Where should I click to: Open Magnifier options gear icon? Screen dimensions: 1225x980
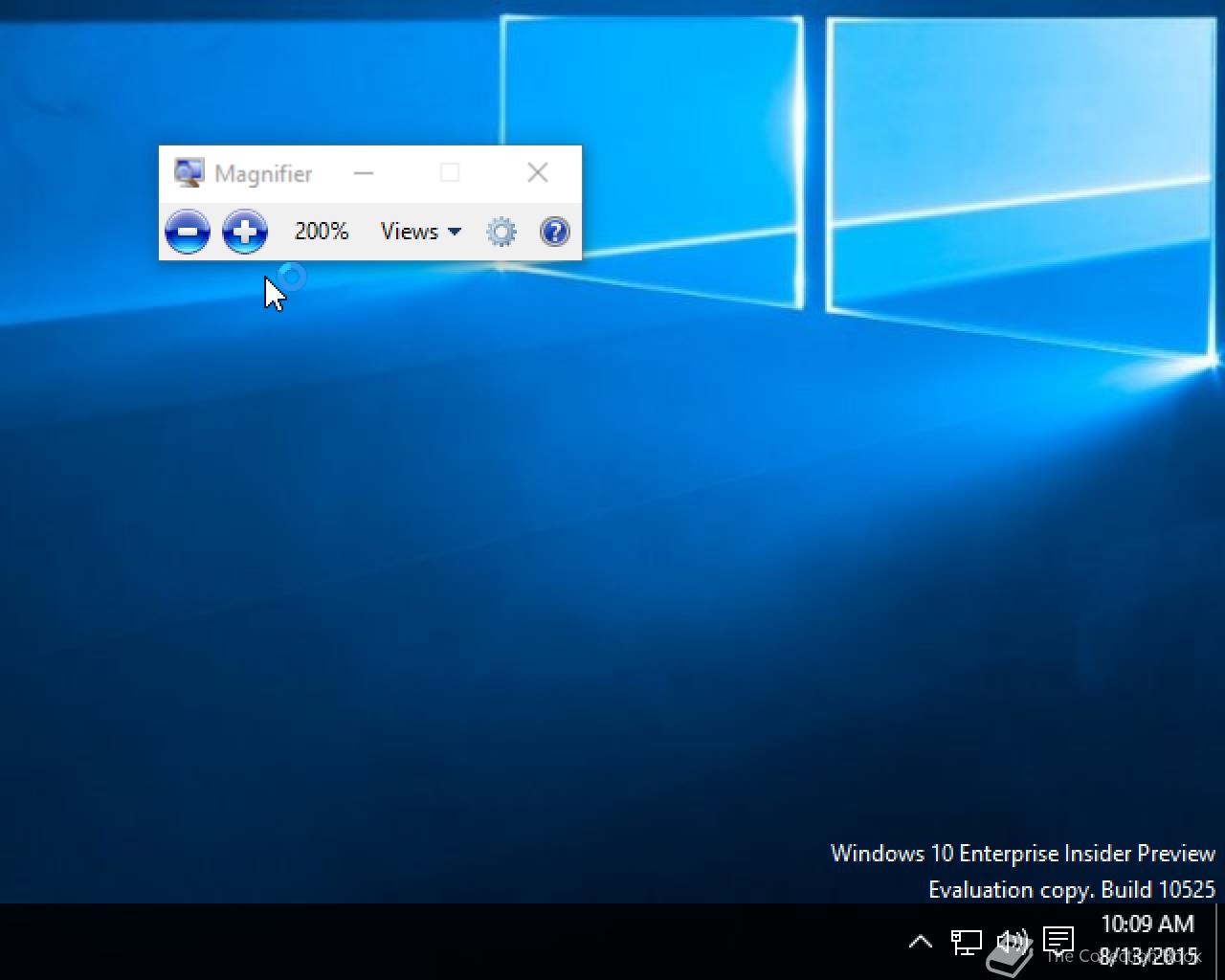point(501,232)
